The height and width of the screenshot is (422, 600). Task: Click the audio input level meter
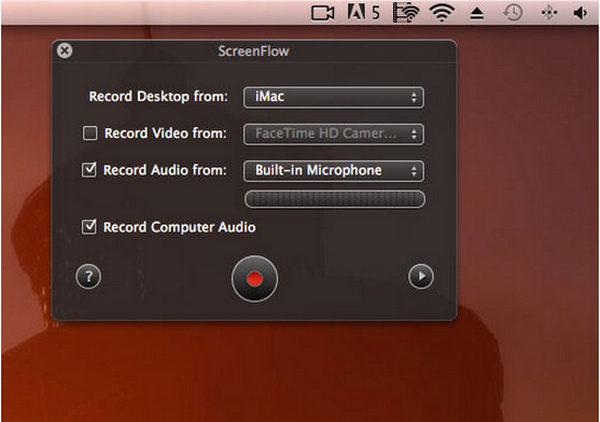[334, 199]
